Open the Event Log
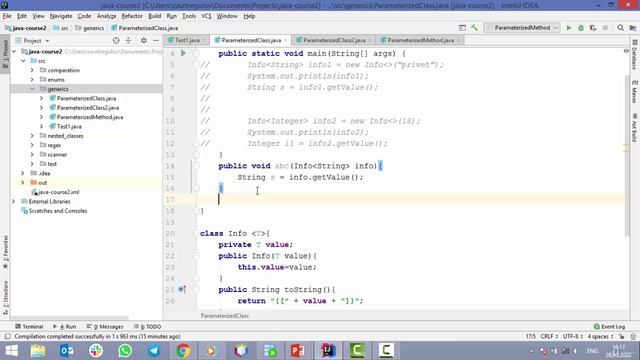The width and height of the screenshot is (640, 360). 609,327
